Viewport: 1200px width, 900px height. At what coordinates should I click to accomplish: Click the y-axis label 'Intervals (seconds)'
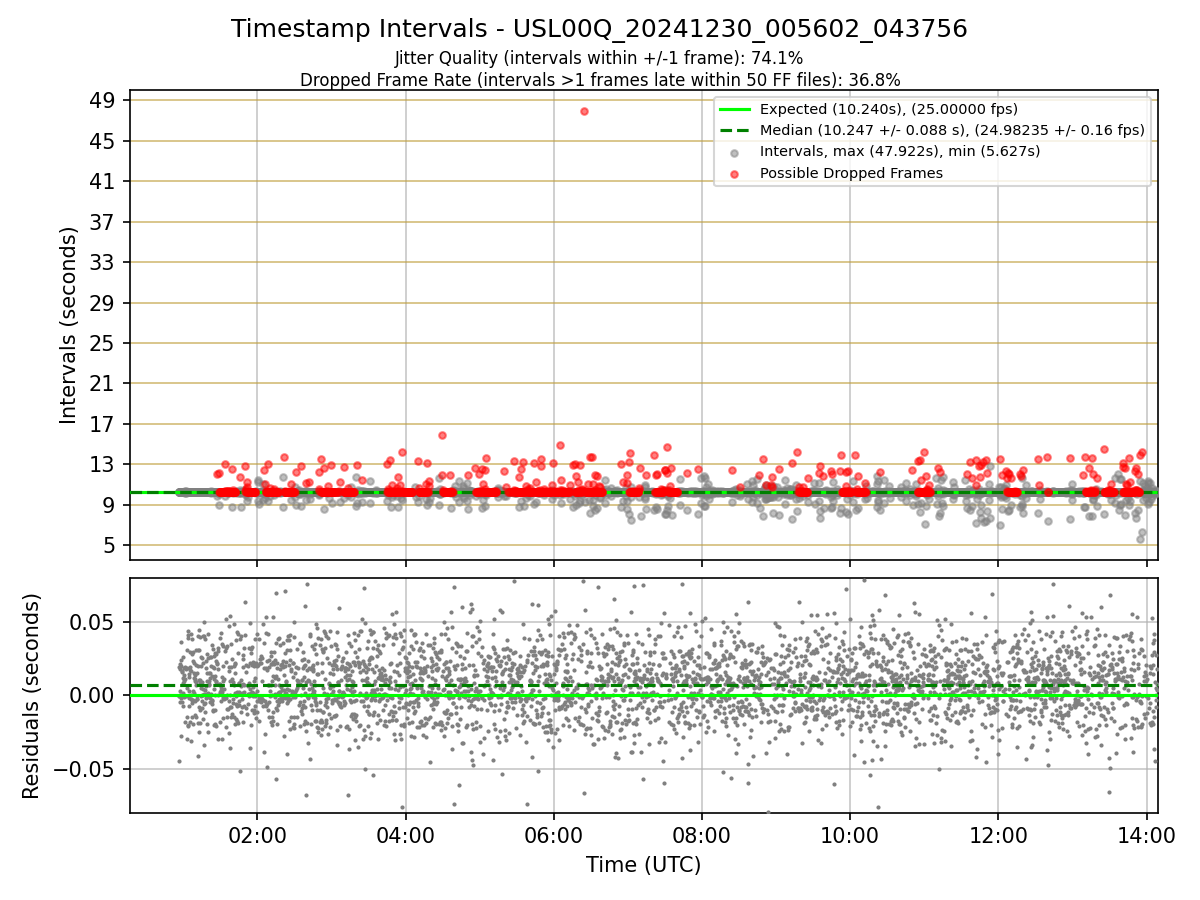click(68, 325)
